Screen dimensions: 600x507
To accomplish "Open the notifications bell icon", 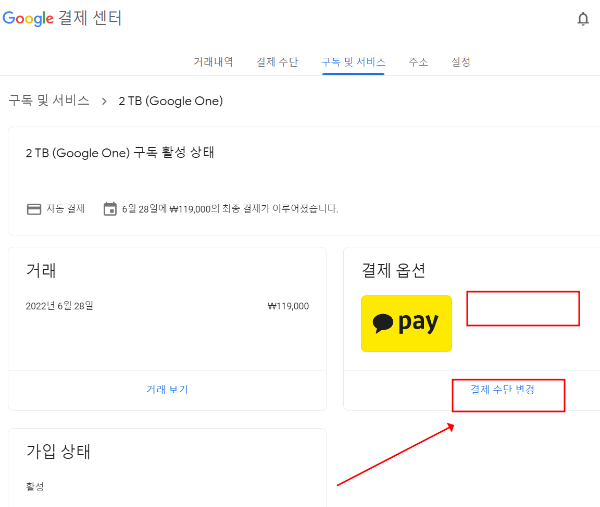I will point(583,19).
